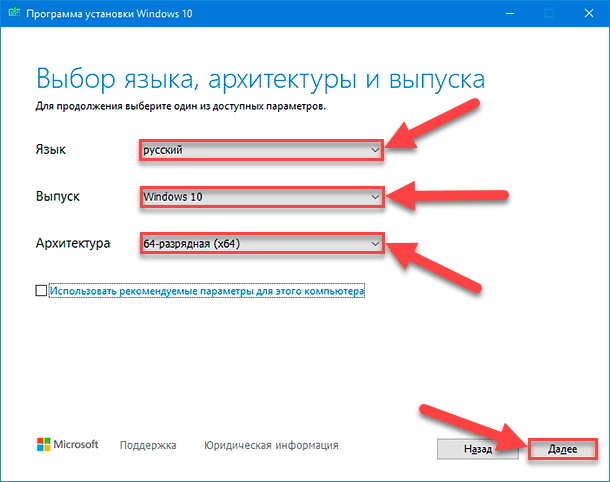
Task: Click the Windows setup icon in title bar
Action: coord(14,12)
